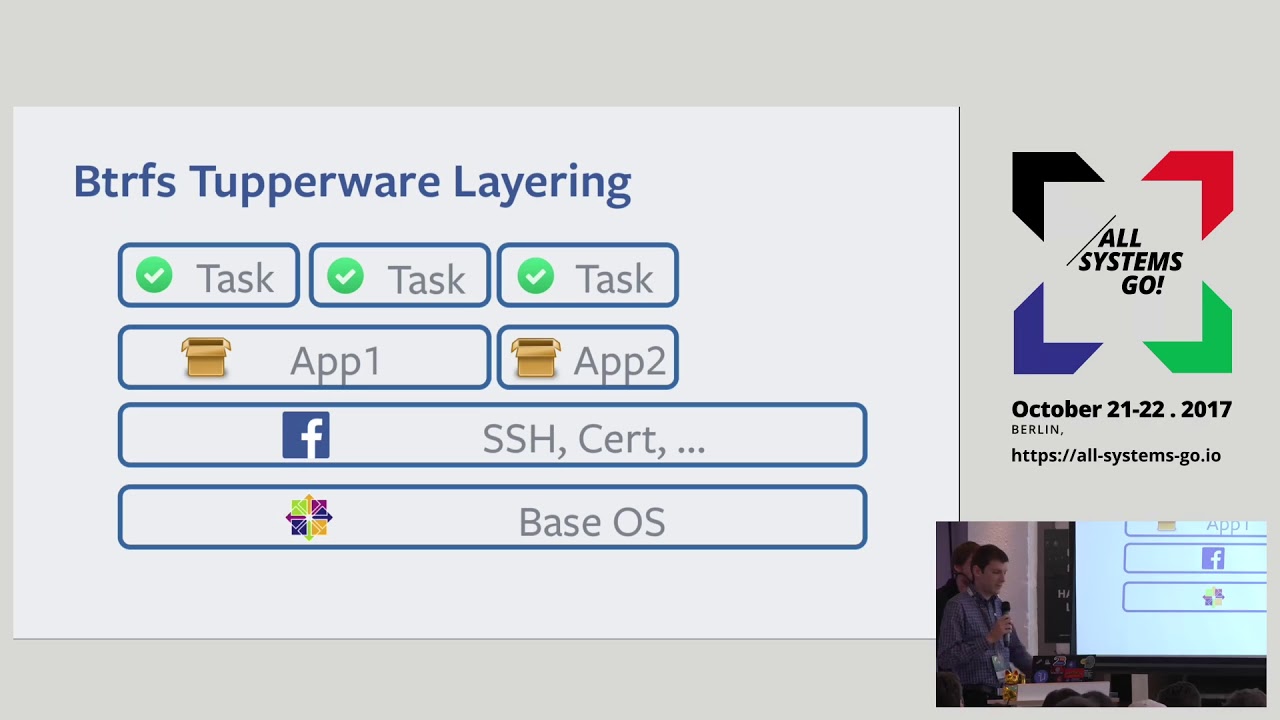This screenshot has width=1280, height=720.
Task: Open the https://all-systems-go.io link
Action: (x=1116, y=455)
